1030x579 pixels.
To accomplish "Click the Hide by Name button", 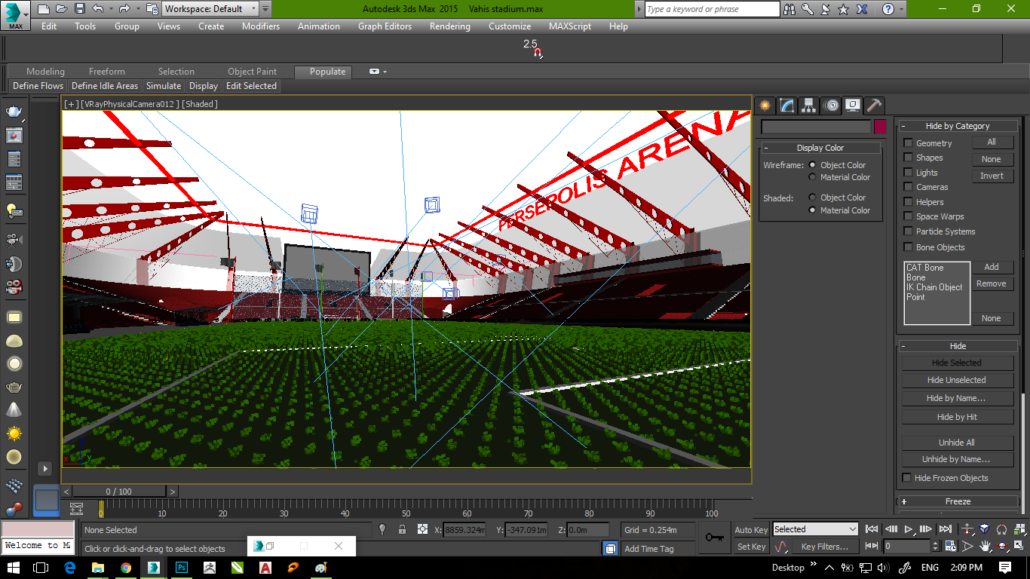I will tap(956, 398).
